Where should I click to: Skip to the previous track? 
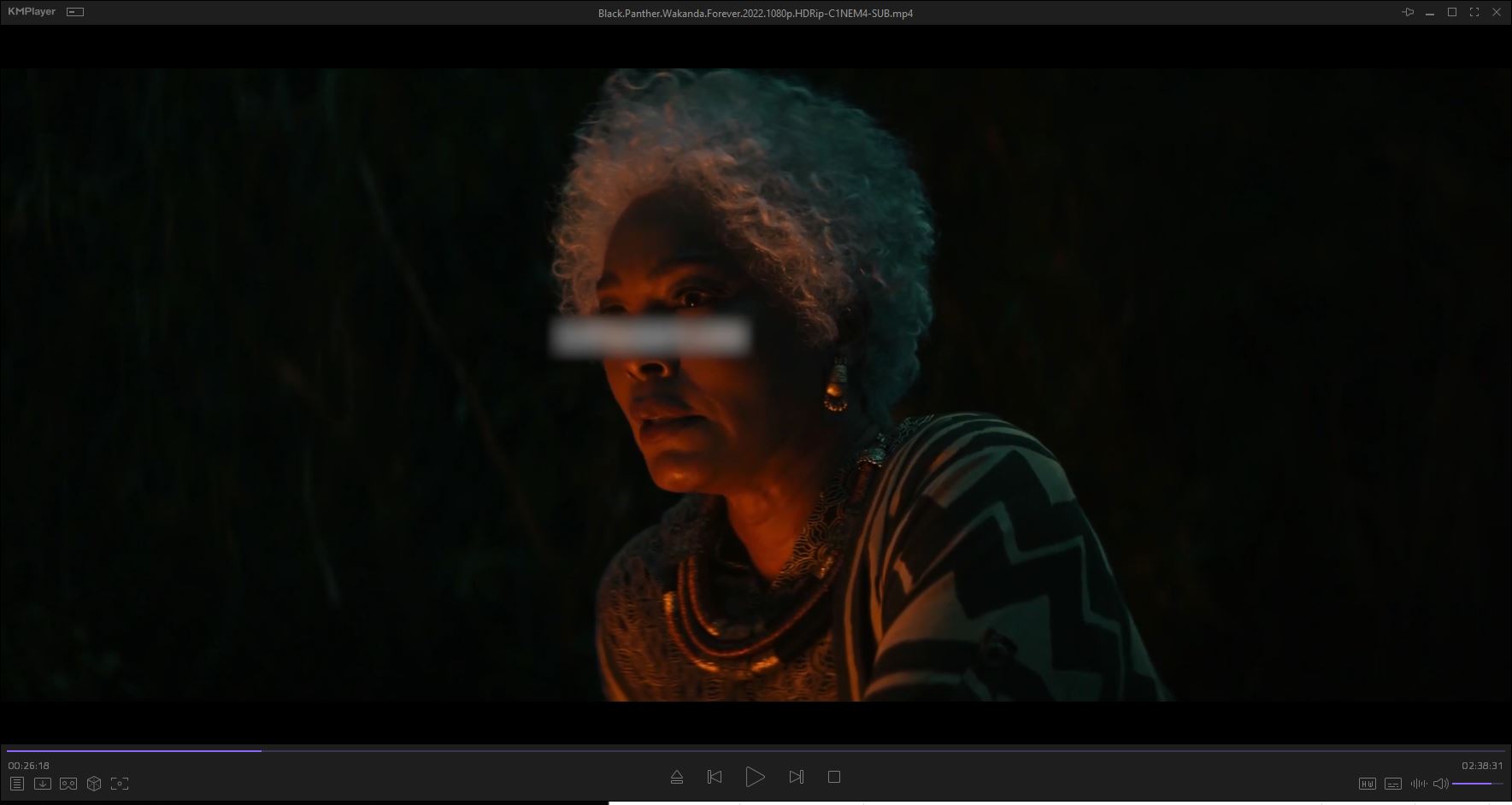715,777
